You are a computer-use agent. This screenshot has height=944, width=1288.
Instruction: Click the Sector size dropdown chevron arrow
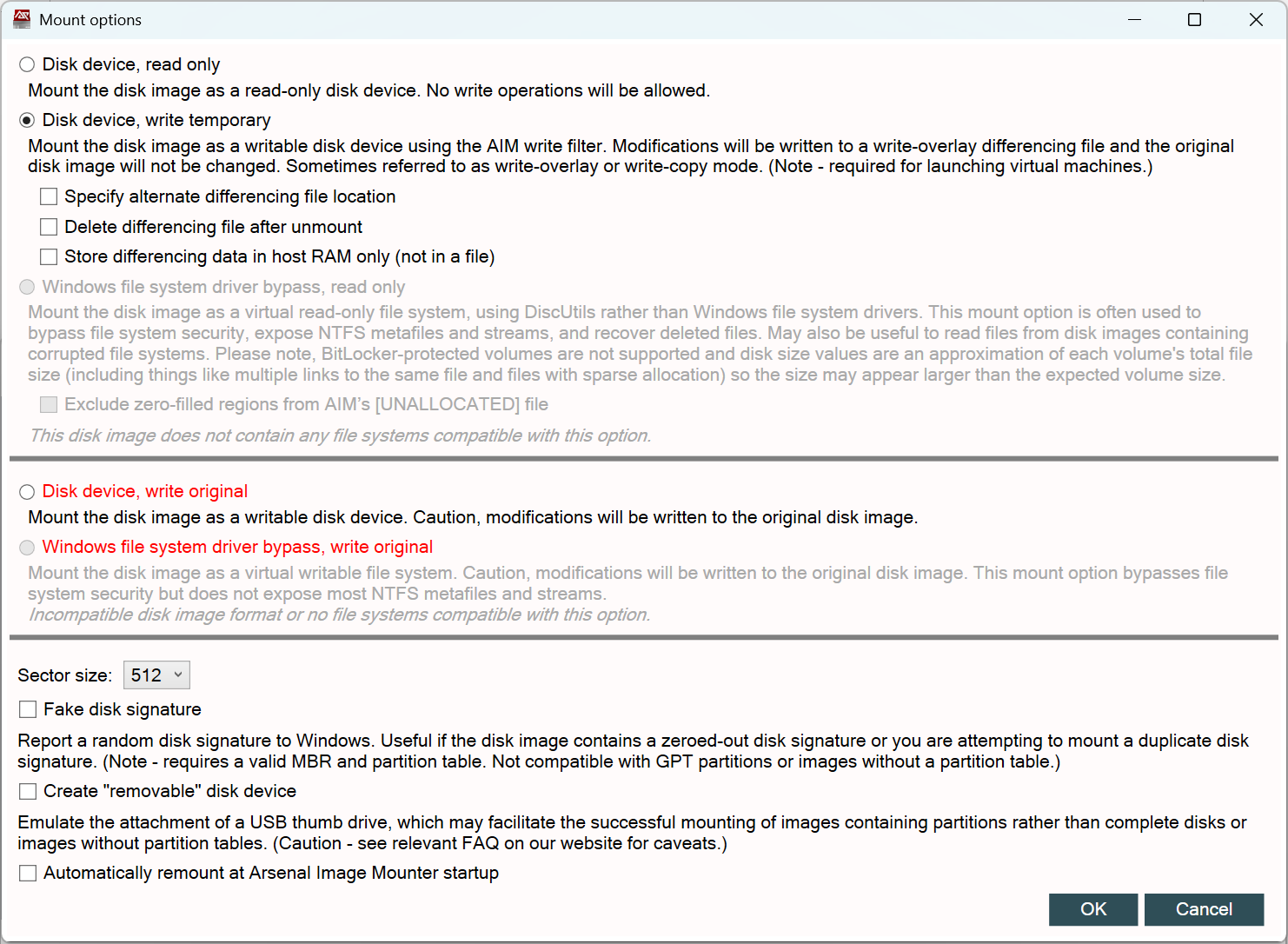(178, 675)
